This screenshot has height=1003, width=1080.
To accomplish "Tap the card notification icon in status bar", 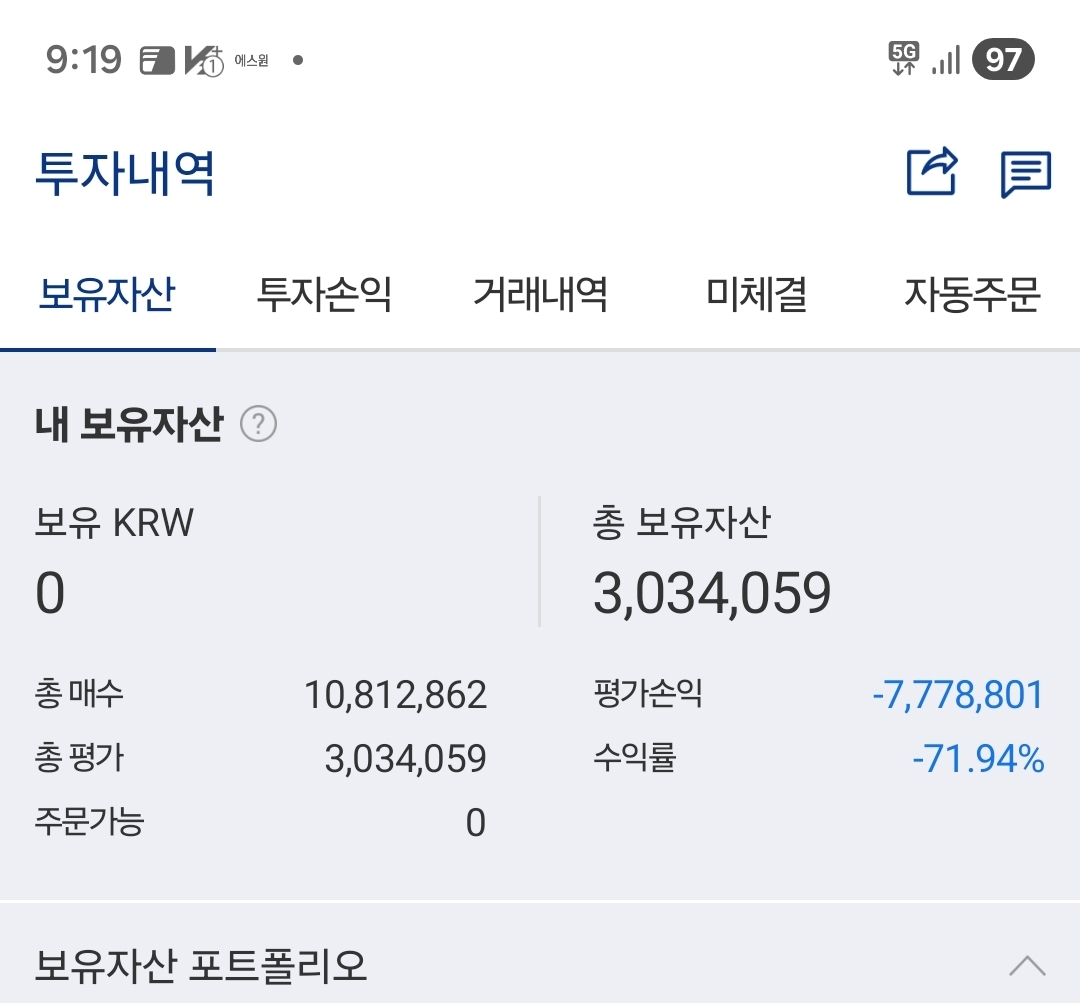I will click(x=157, y=60).
